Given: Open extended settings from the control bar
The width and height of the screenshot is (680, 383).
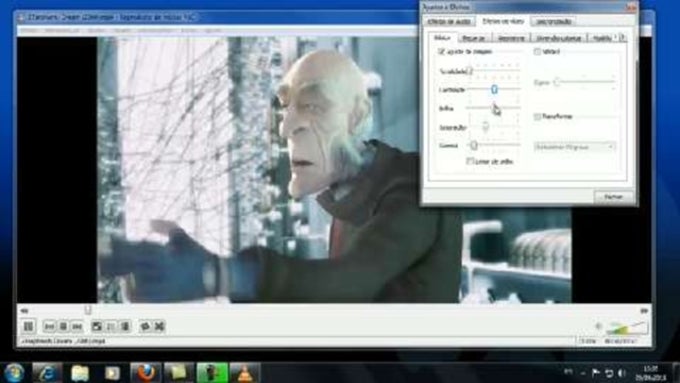Looking at the screenshot, I should (111, 326).
